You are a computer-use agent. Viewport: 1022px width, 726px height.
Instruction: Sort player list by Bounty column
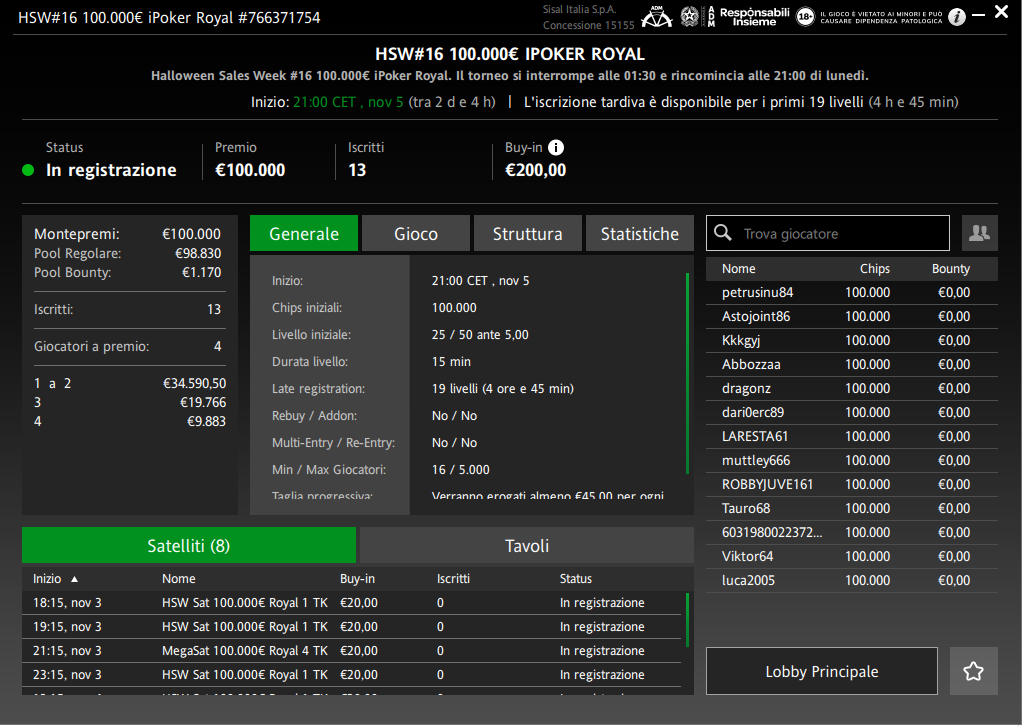950,269
